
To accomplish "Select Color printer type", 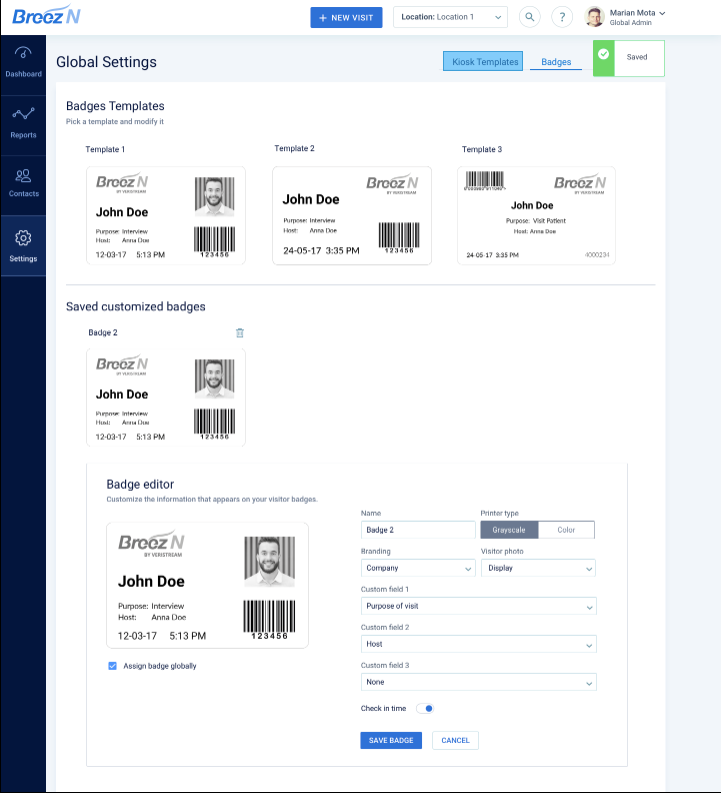I will pos(566,530).
